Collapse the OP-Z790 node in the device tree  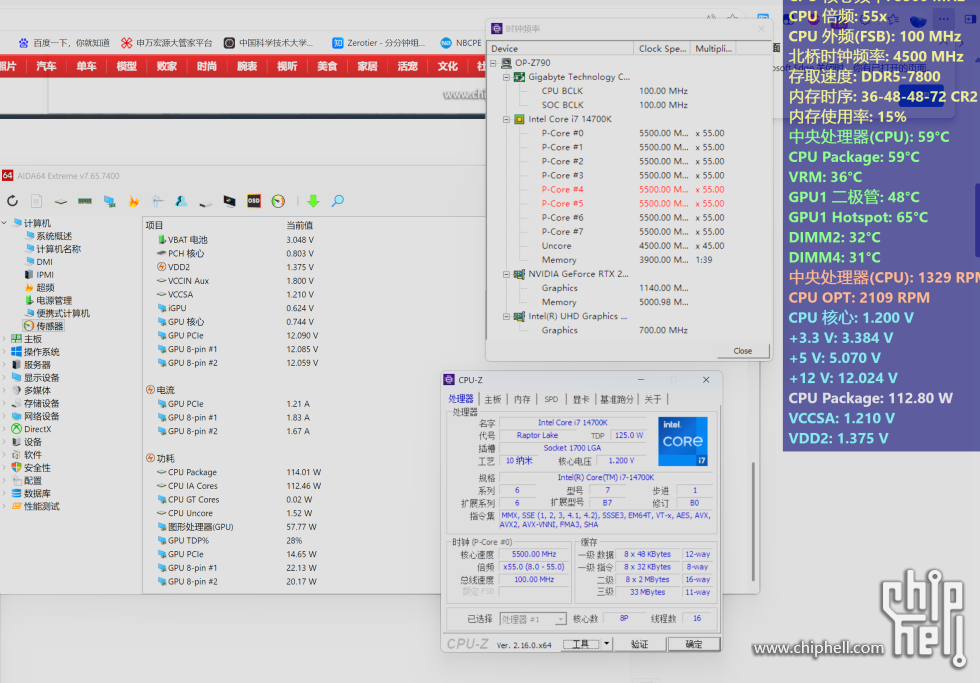493,63
